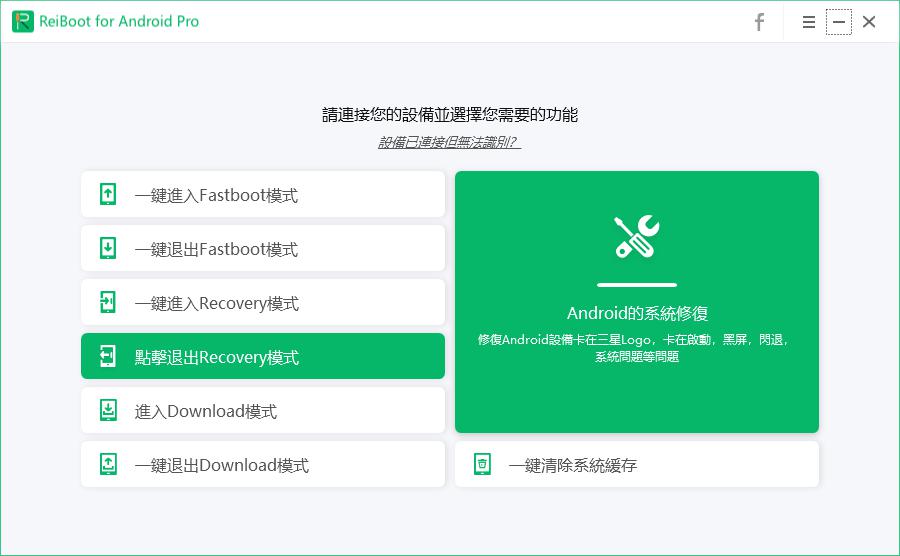Open the 設備已連接但無法識別? link
900x556 pixels.
coord(449,143)
